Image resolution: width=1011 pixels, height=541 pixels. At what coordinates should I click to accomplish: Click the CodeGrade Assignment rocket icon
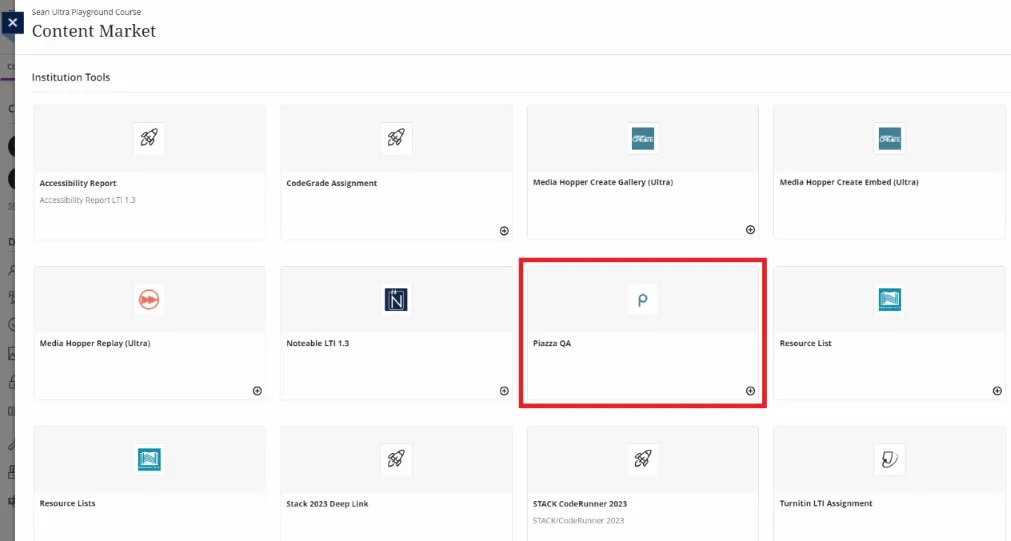pos(396,138)
